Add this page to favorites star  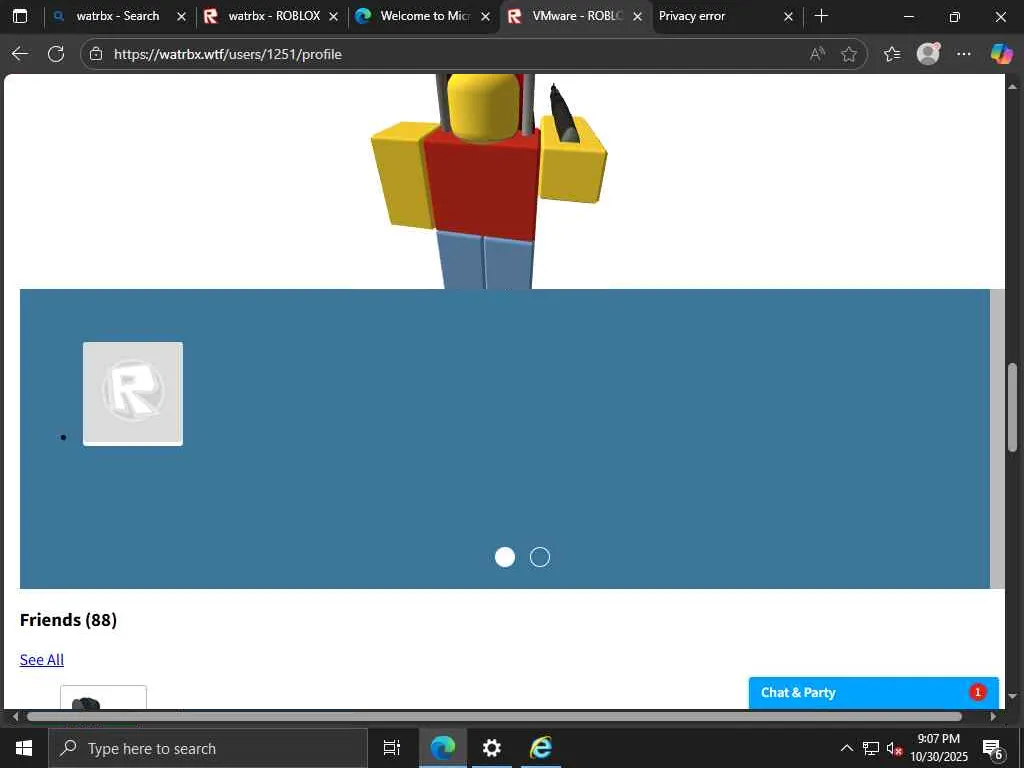tap(848, 54)
